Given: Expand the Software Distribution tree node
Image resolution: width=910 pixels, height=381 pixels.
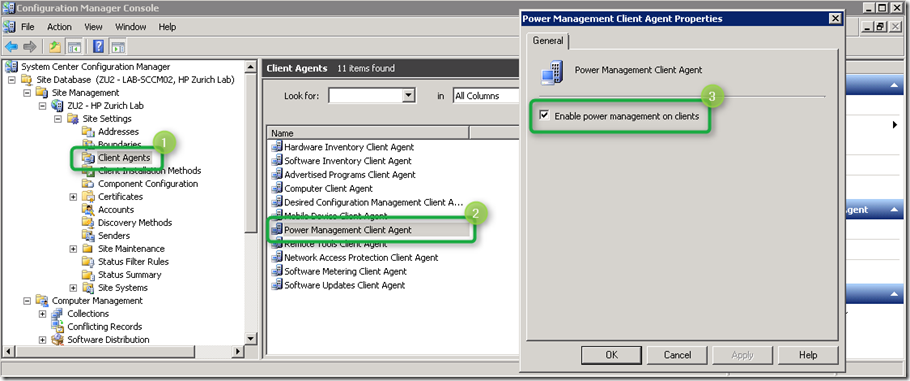Looking at the screenshot, I should coord(42,340).
